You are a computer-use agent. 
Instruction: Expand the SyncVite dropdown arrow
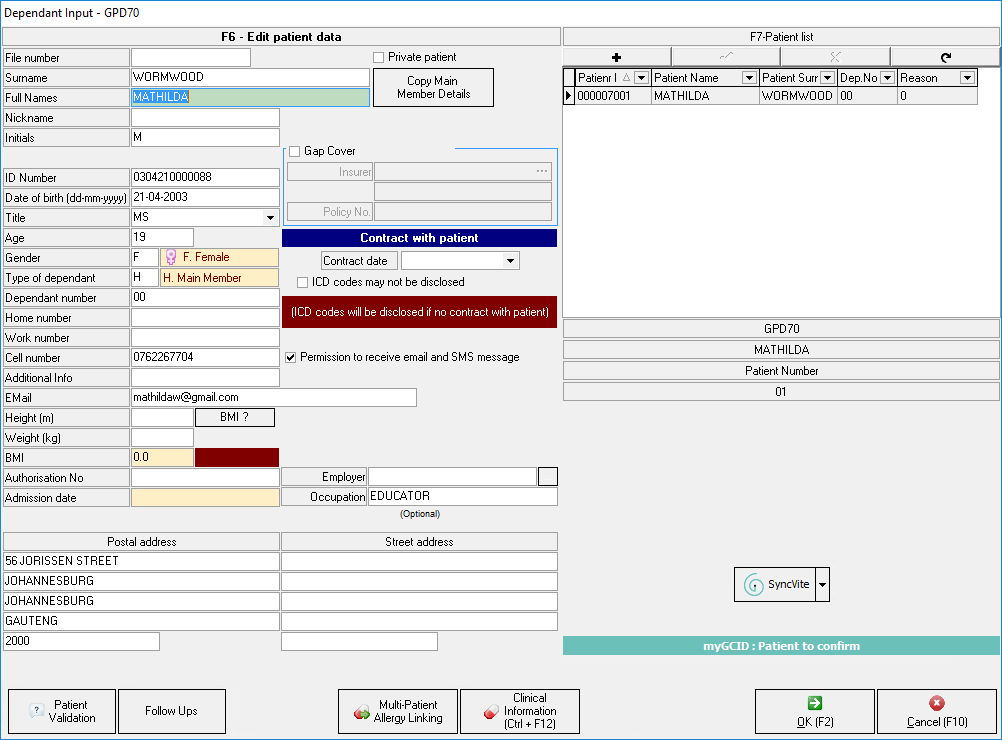[822, 584]
